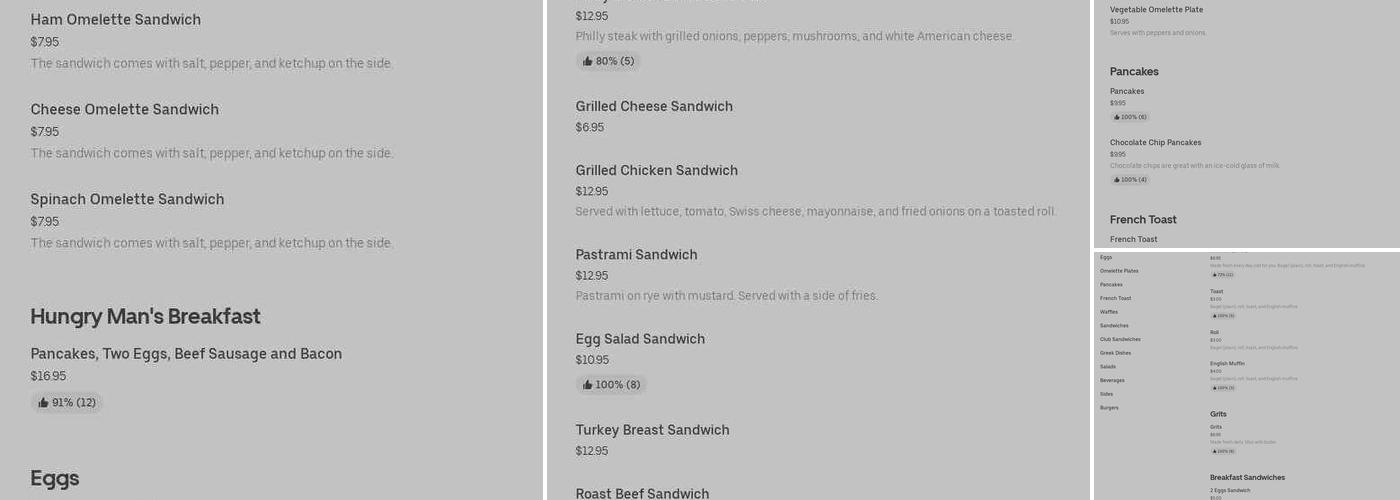Open the Grilled Chicken Sandwich item

(656, 171)
